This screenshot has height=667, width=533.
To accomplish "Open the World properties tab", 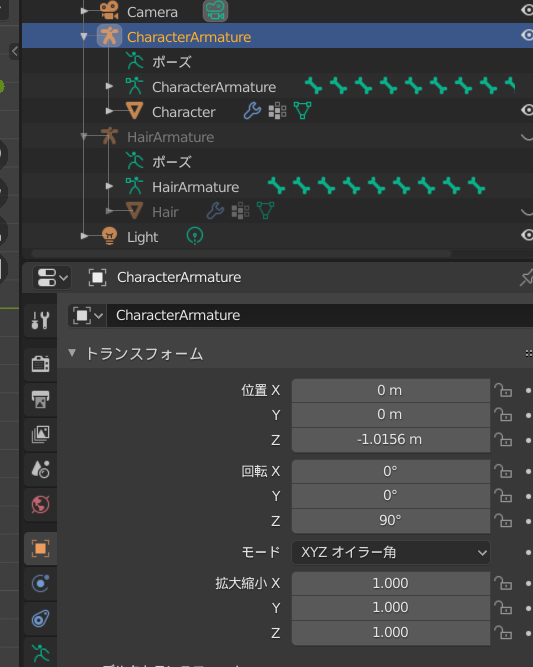I will [40, 505].
